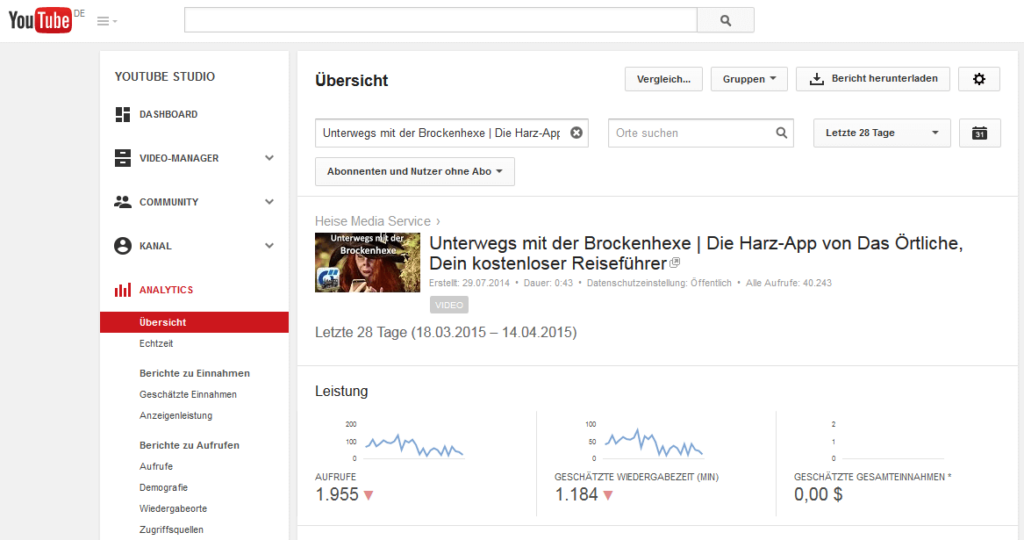
Task: Click into the top YouTube search field
Action: click(441, 20)
